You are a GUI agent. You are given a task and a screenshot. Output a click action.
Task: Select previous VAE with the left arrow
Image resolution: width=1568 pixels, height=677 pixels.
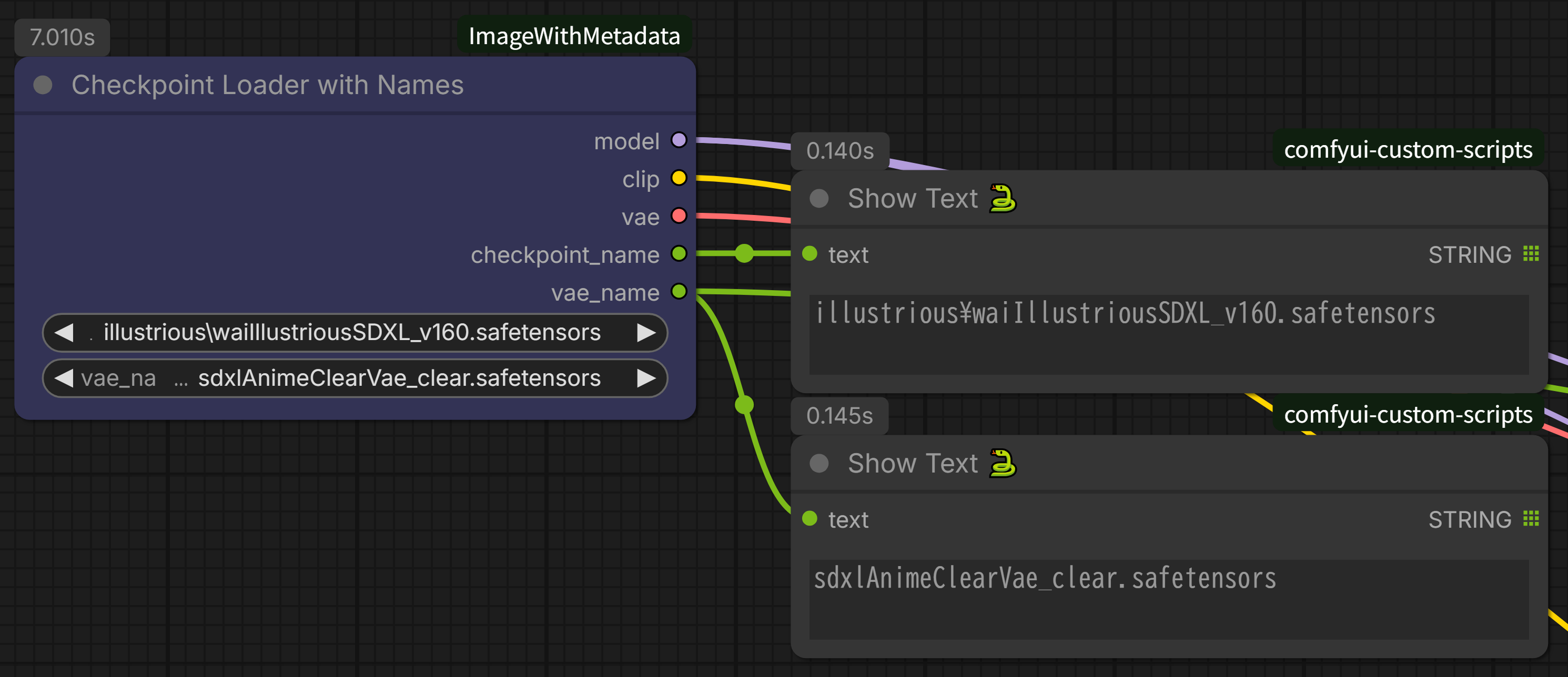(64, 378)
